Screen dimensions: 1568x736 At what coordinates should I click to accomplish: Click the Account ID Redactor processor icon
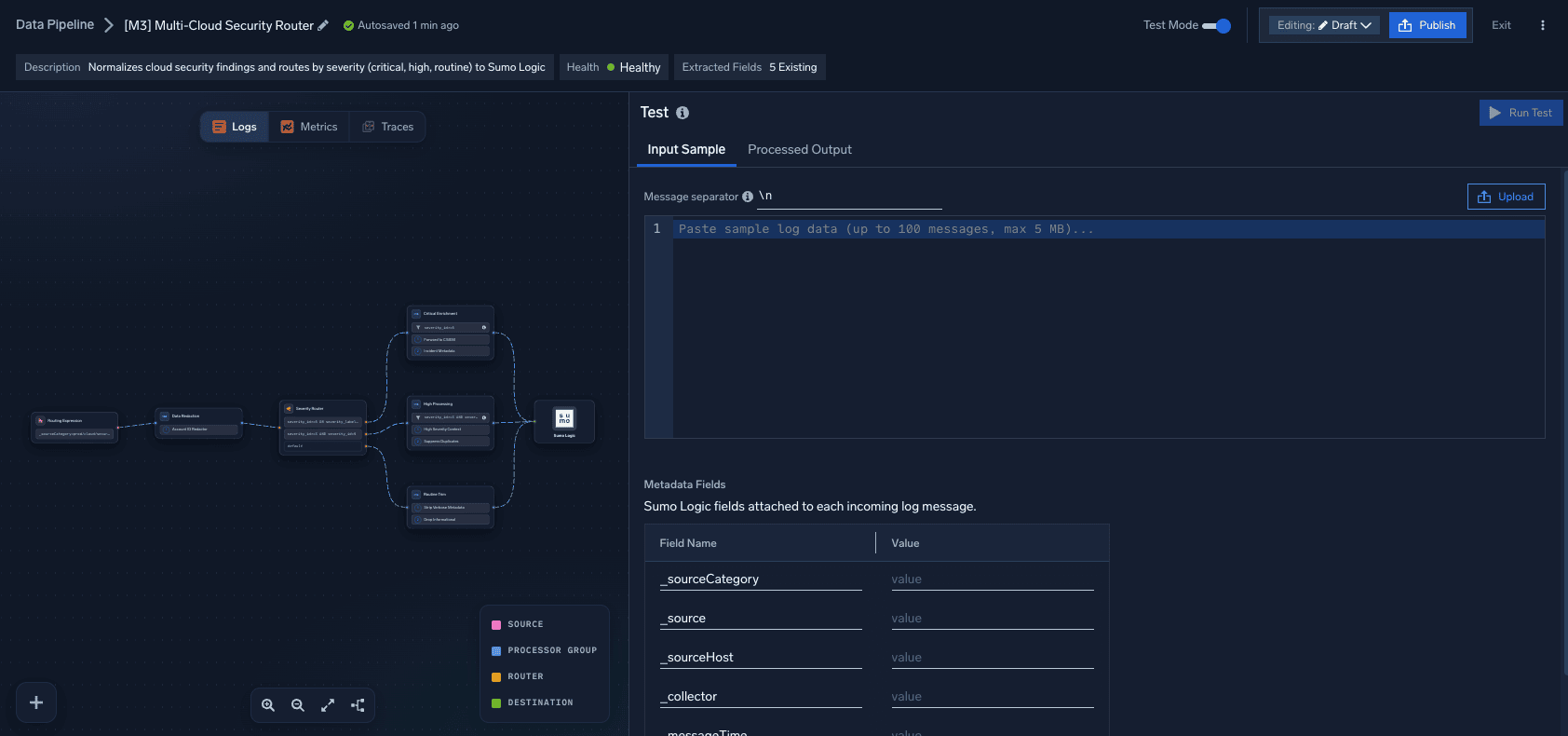[166, 429]
